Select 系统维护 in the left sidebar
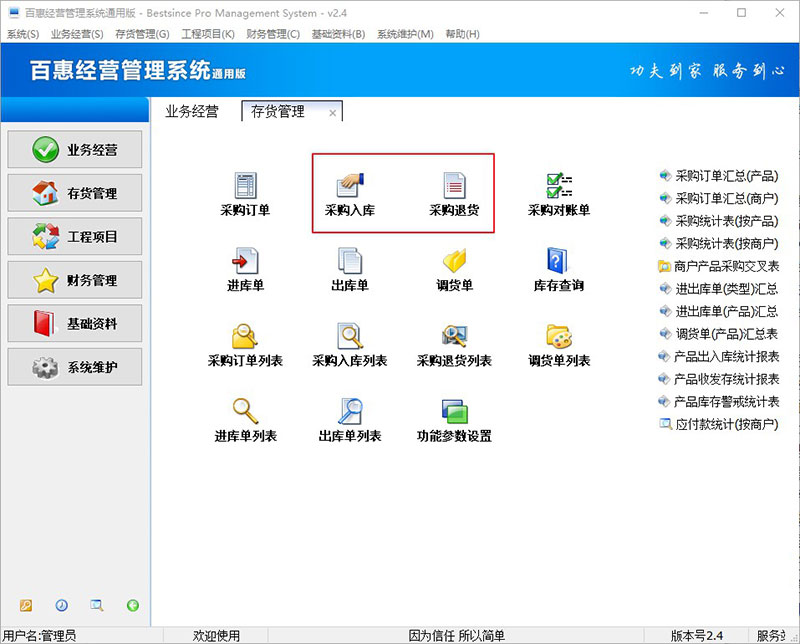800x644 pixels. 74,367
